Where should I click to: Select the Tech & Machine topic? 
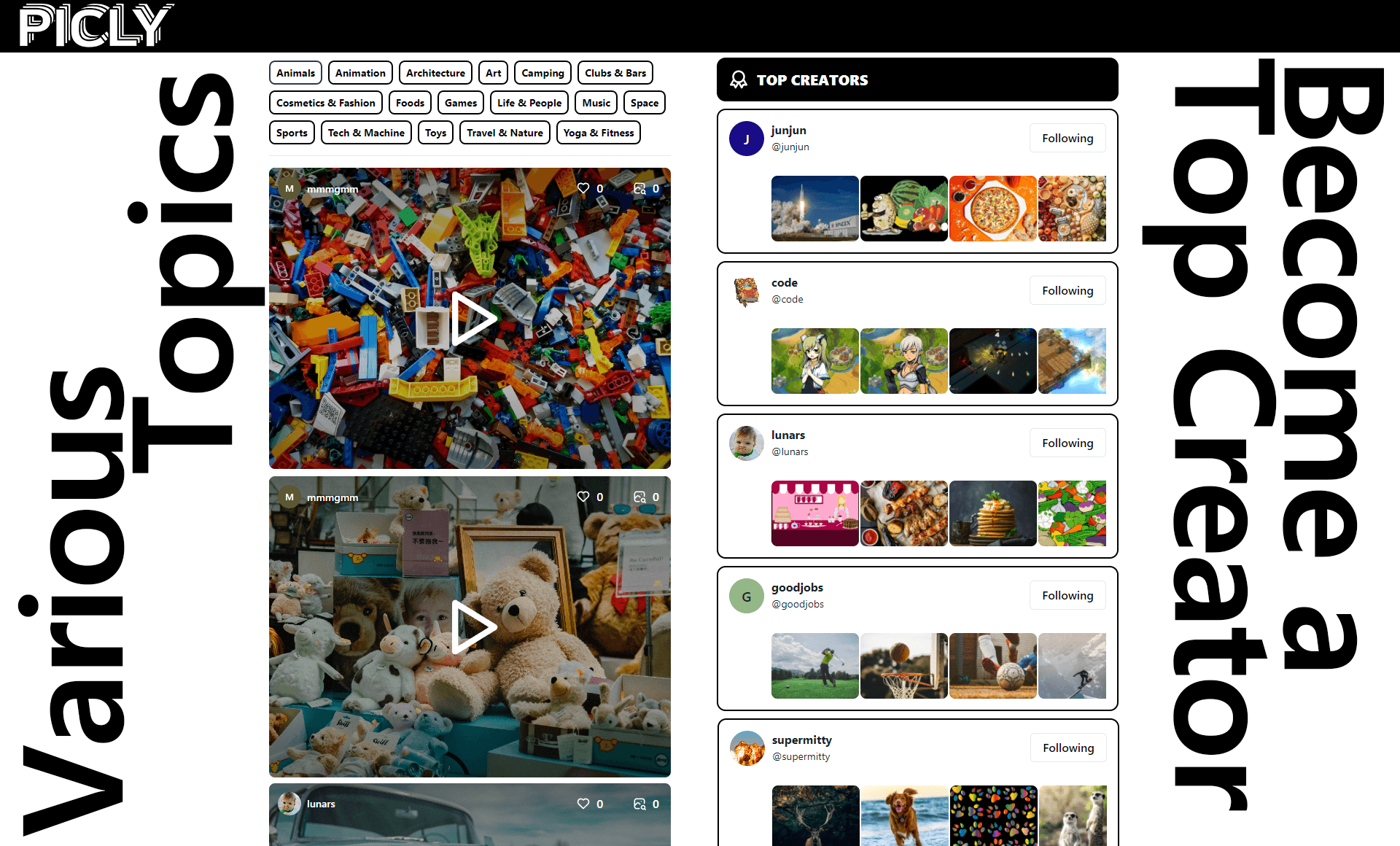(366, 133)
